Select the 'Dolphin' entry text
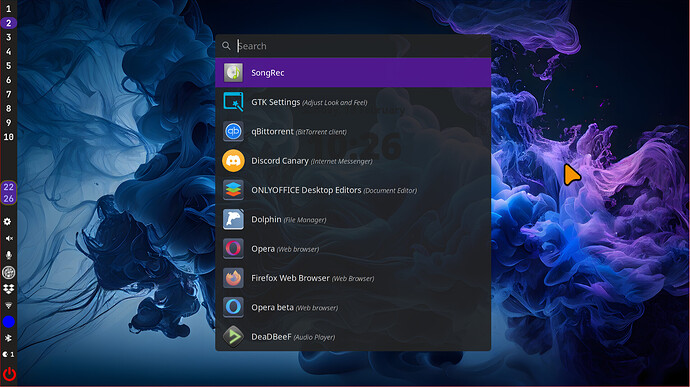The width and height of the screenshot is (690, 387). (x=266, y=219)
